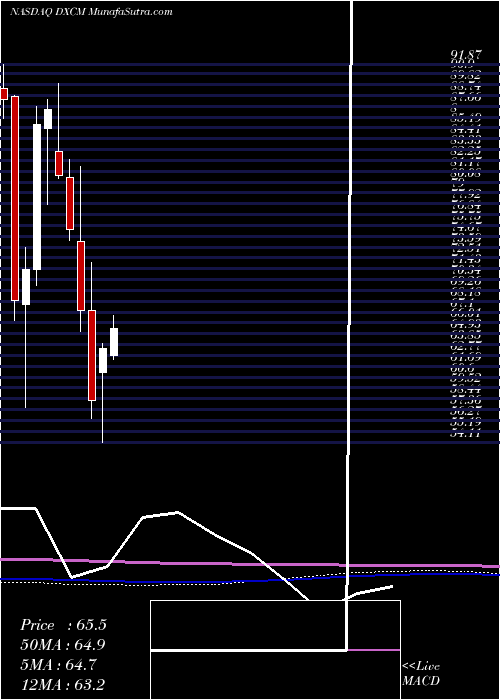Viewport: 500px width, 700px height.
Task: Click the '12MA : 63.2' value
Action: 63,684
